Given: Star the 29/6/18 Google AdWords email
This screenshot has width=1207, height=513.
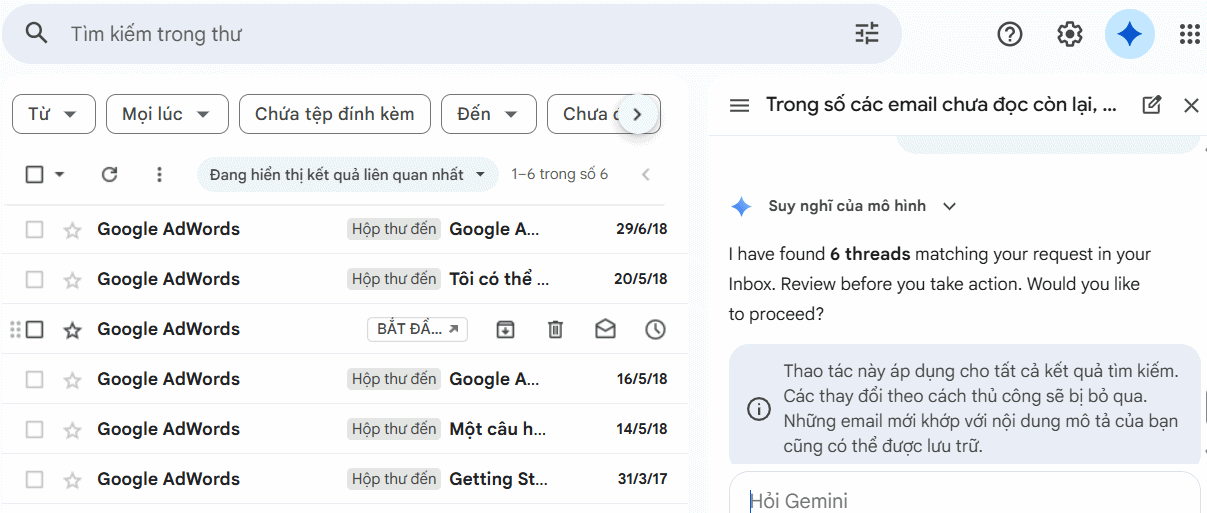Looking at the screenshot, I should [72, 229].
